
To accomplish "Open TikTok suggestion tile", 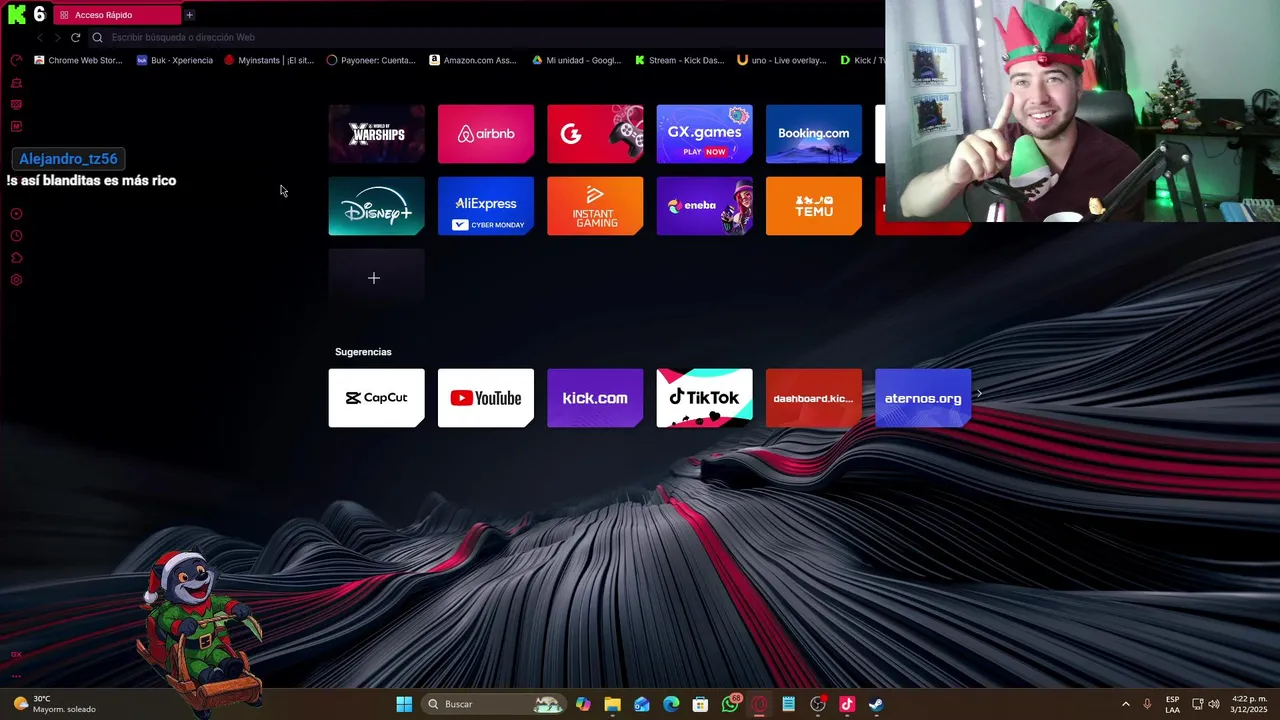I will pyautogui.click(x=705, y=398).
